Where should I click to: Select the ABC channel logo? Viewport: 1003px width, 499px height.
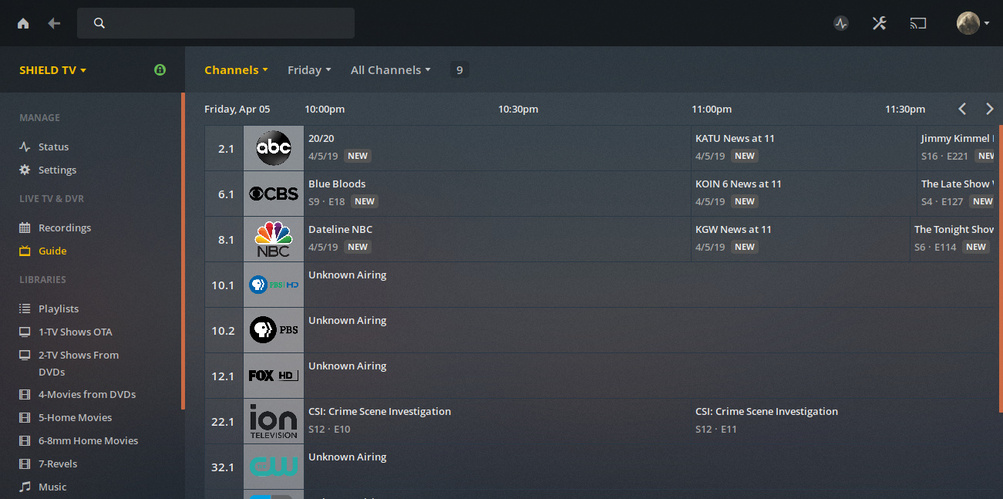[274, 148]
